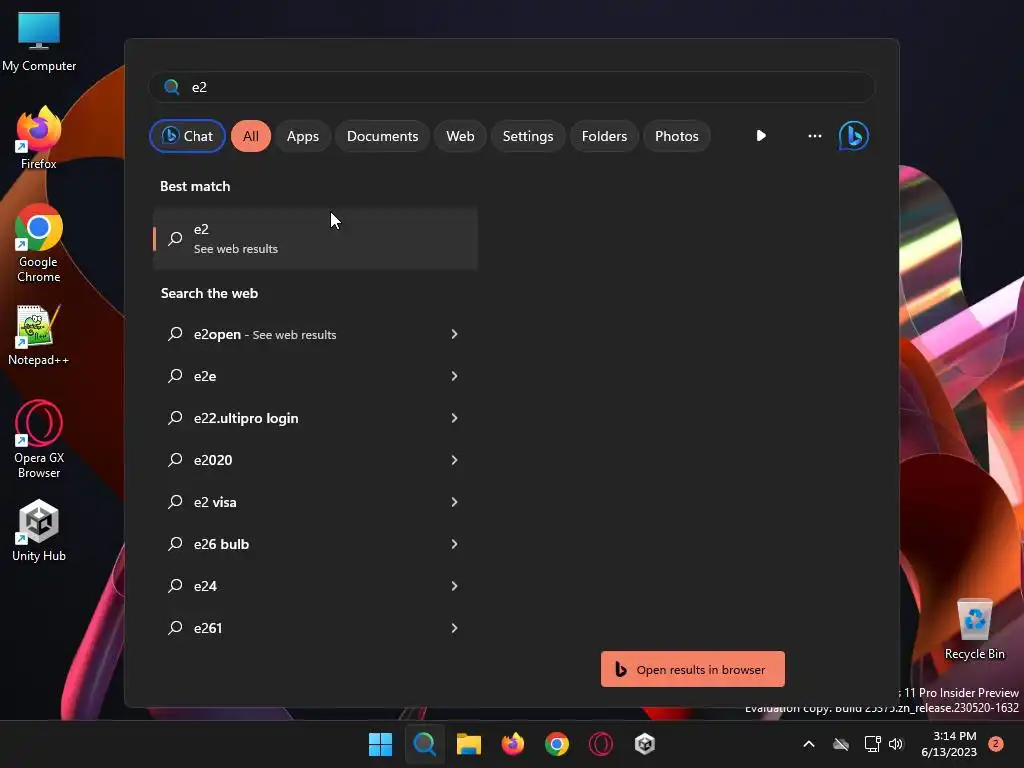The height and width of the screenshot is (768, 1024).
Task: Select the e261 suggestion text
Action: click(x=208, y=628)
